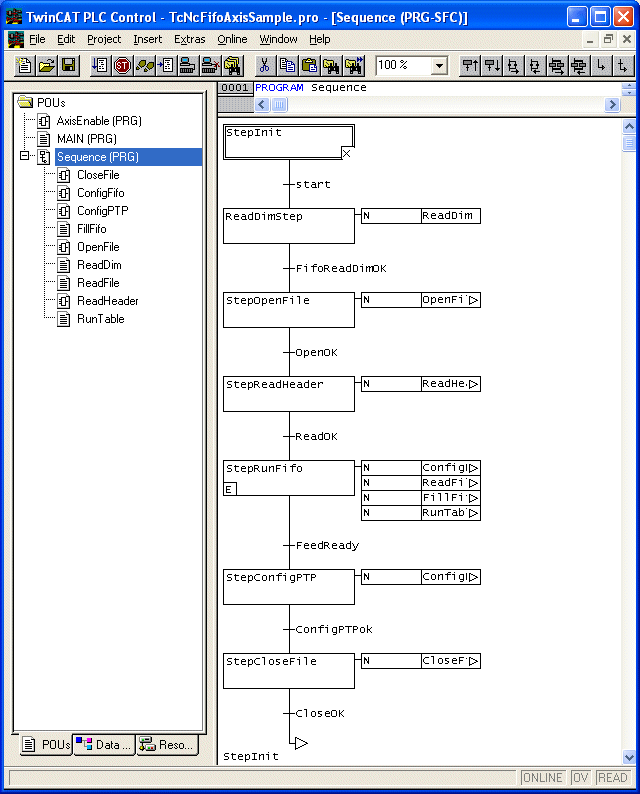The image size is (640, 794).
Task: Switch to the Resources tab
Action: pyautogui.click(x=167, y=745)
